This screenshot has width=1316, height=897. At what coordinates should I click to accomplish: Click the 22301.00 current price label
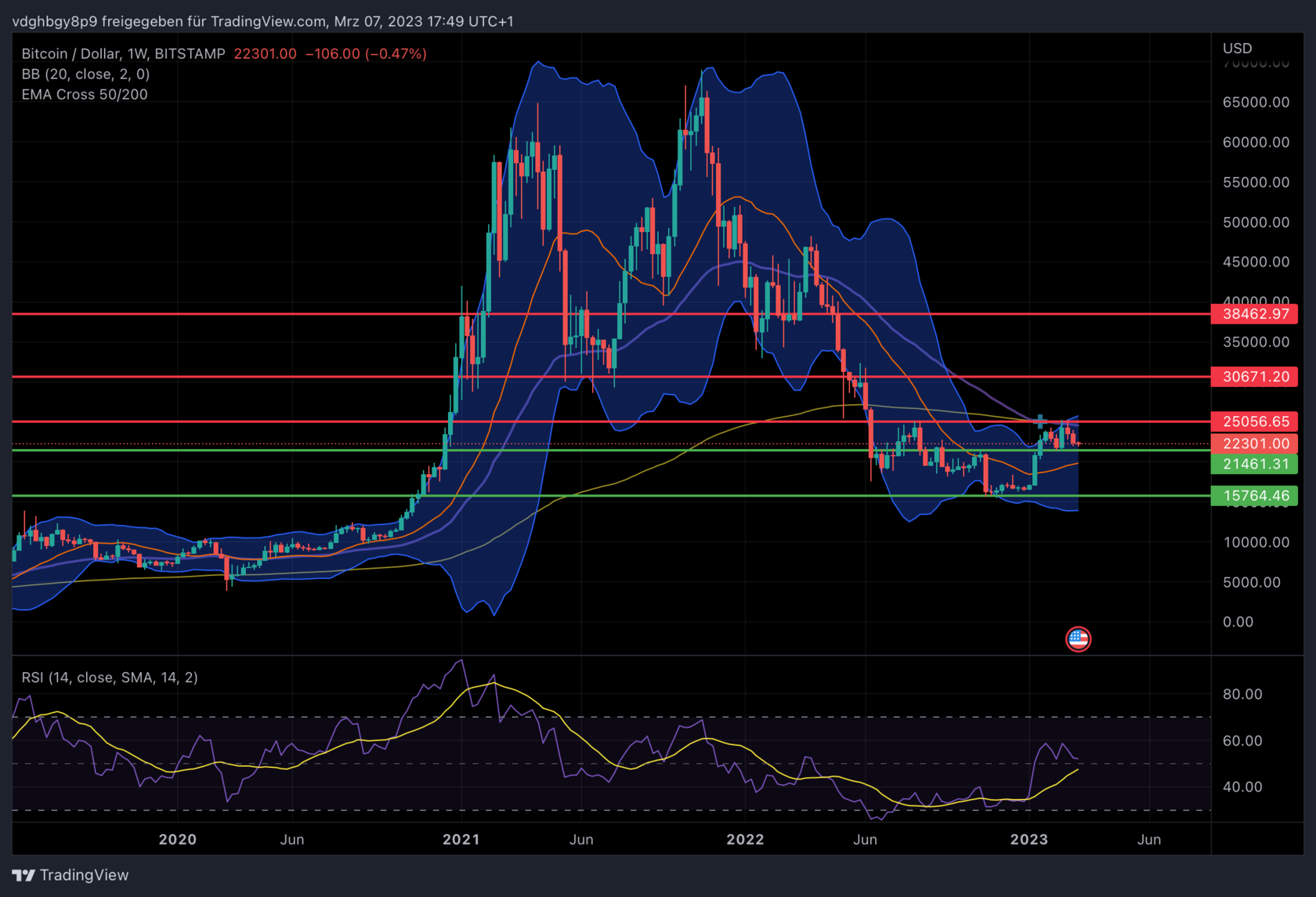click(x=1255, y=443)
